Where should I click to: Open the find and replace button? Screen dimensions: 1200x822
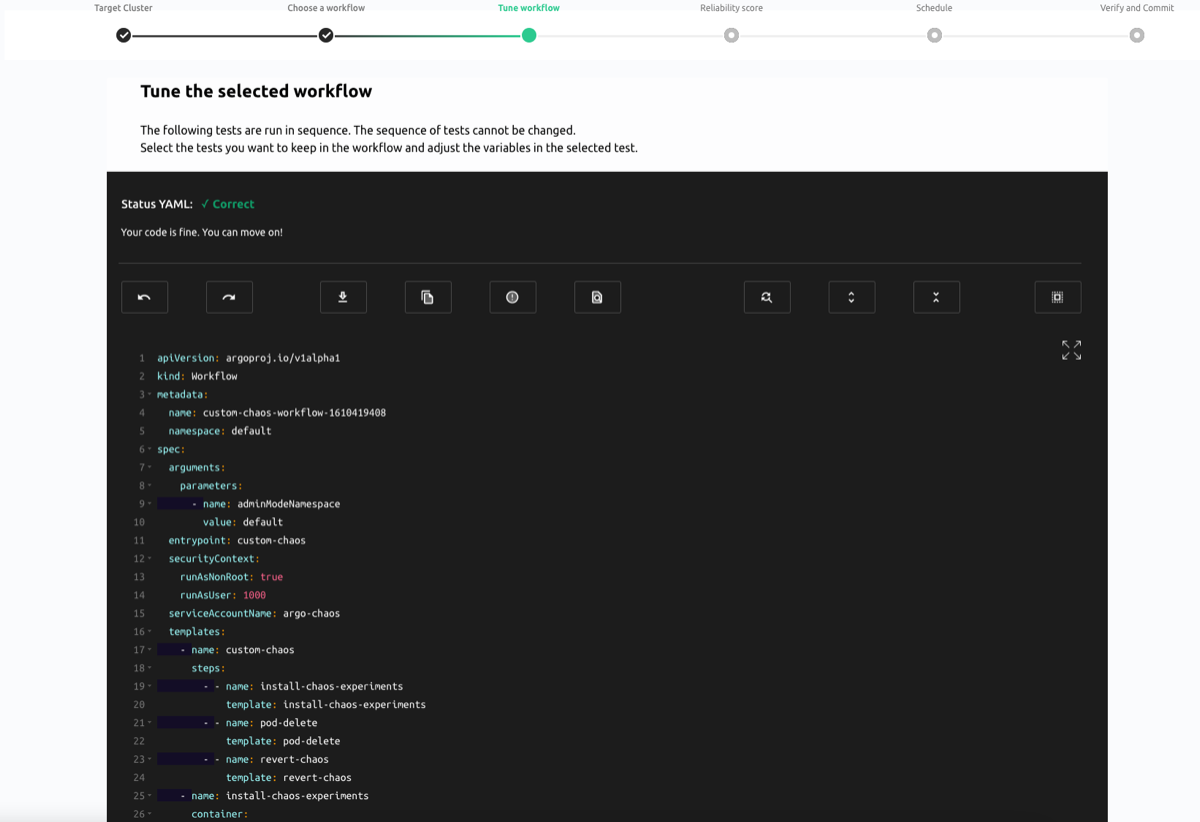click(767, 297)
